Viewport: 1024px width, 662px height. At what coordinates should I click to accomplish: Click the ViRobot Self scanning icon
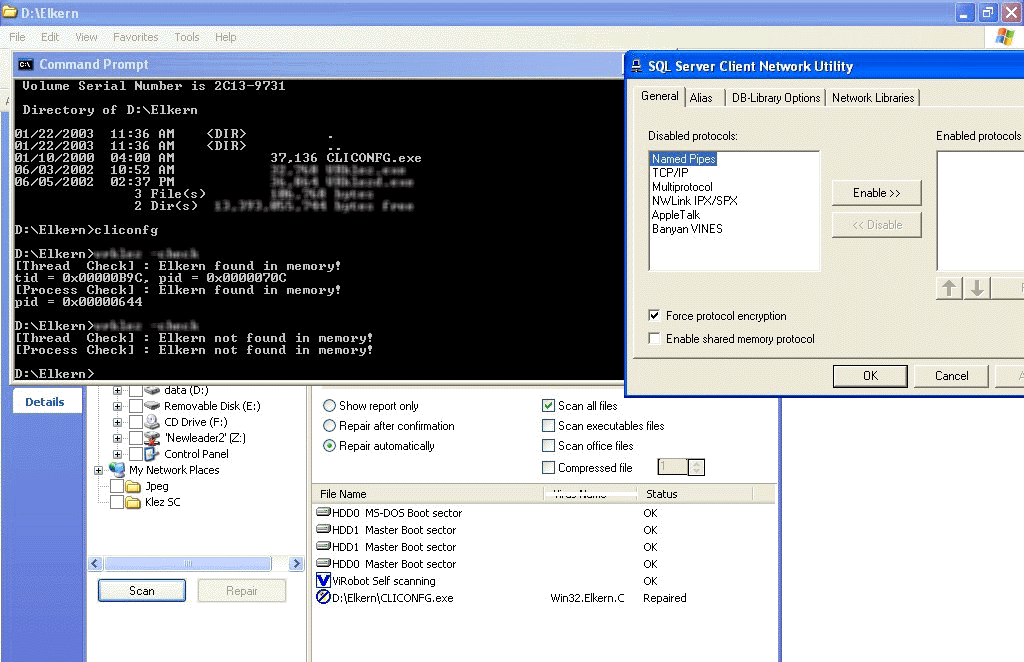(323, 581)
